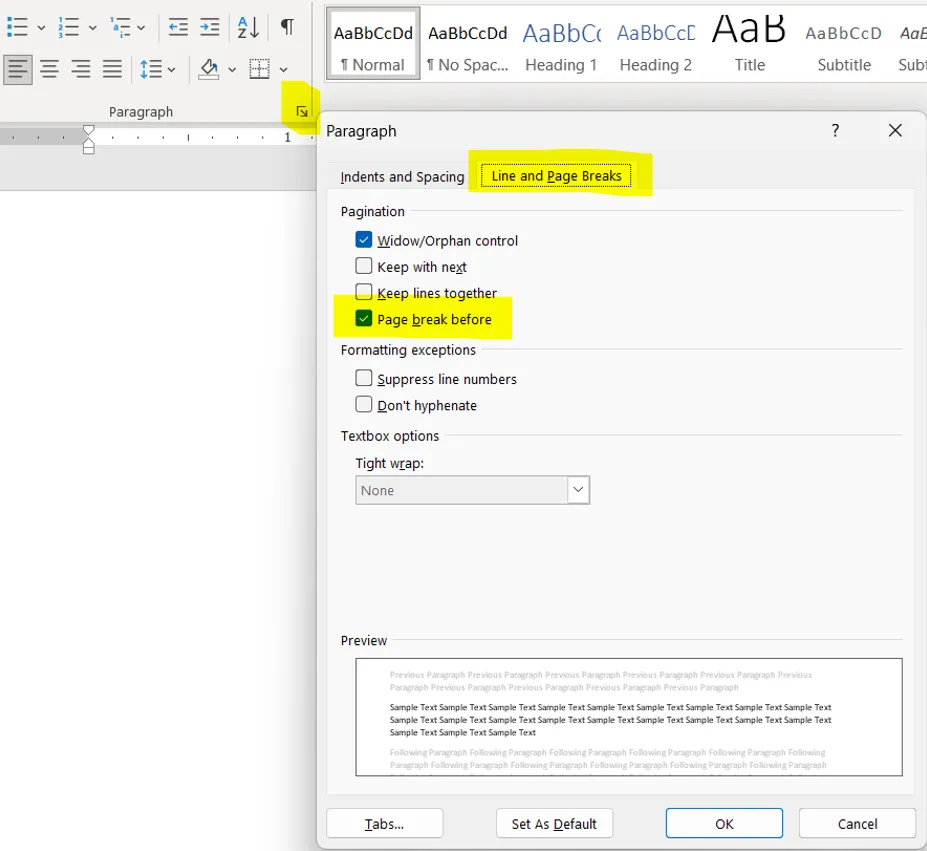The image size is (927, 851).
Task: Open the Tabs dialog
Action: coord(384,823)
